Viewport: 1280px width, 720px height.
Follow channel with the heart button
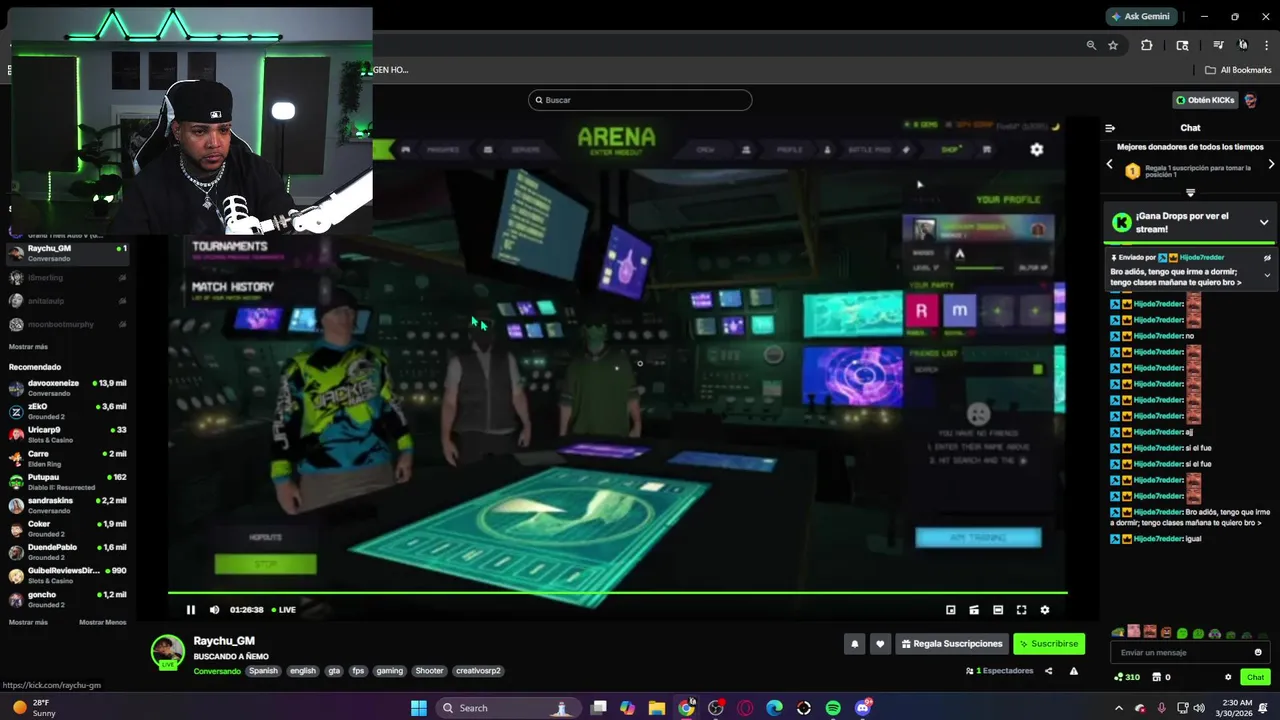tap(880, 644)
